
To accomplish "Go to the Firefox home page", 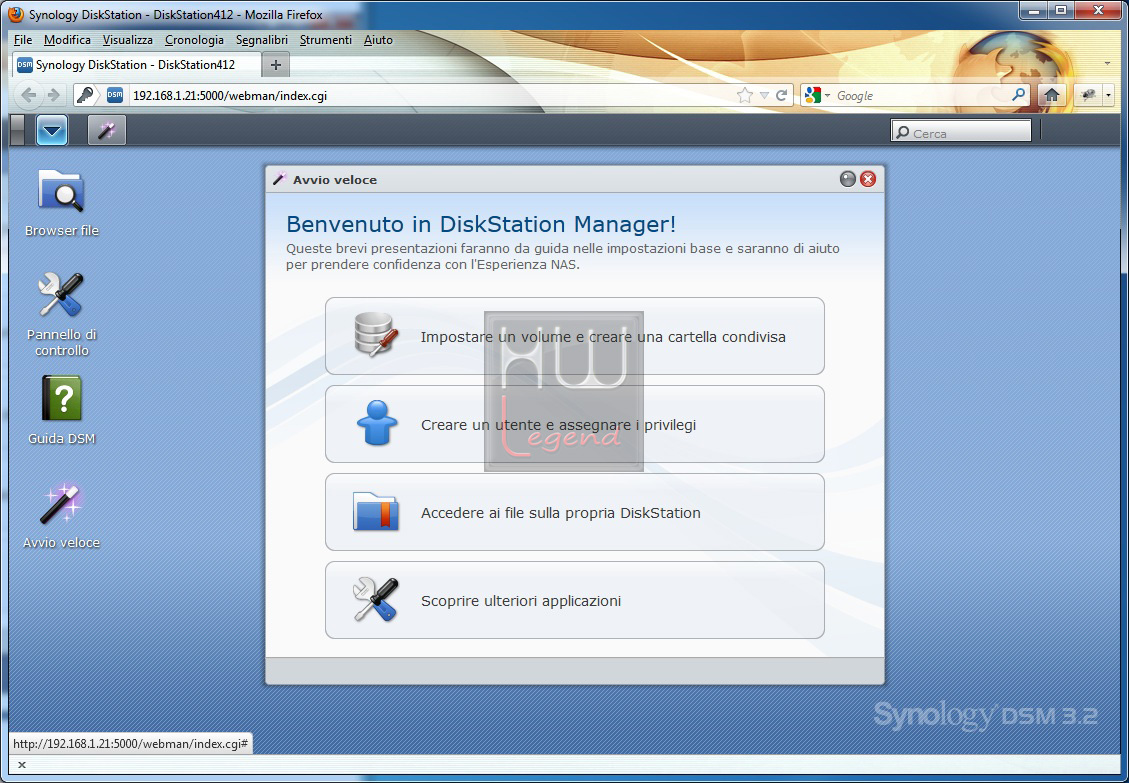I will (1052, 95).
